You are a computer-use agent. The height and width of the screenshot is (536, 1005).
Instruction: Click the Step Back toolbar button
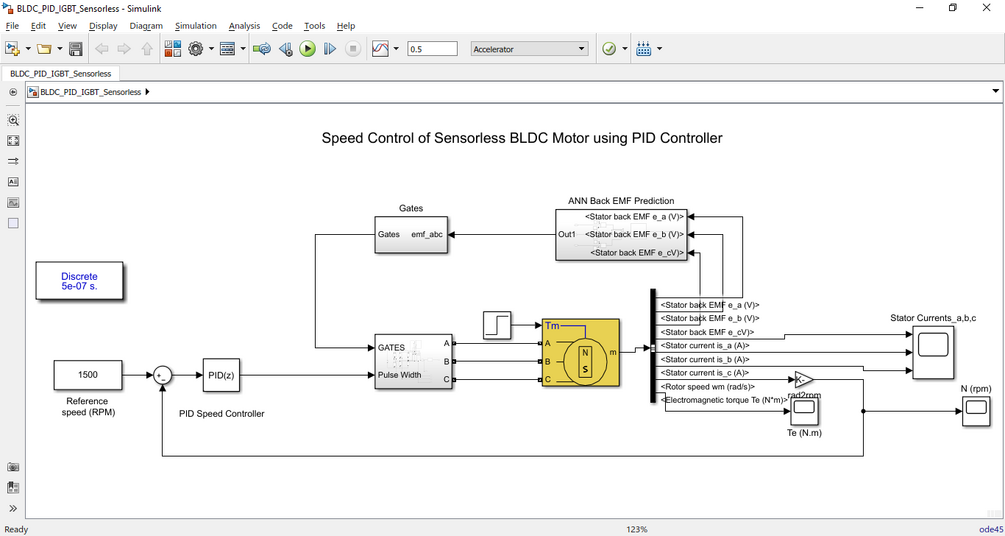tap(286, 49)
